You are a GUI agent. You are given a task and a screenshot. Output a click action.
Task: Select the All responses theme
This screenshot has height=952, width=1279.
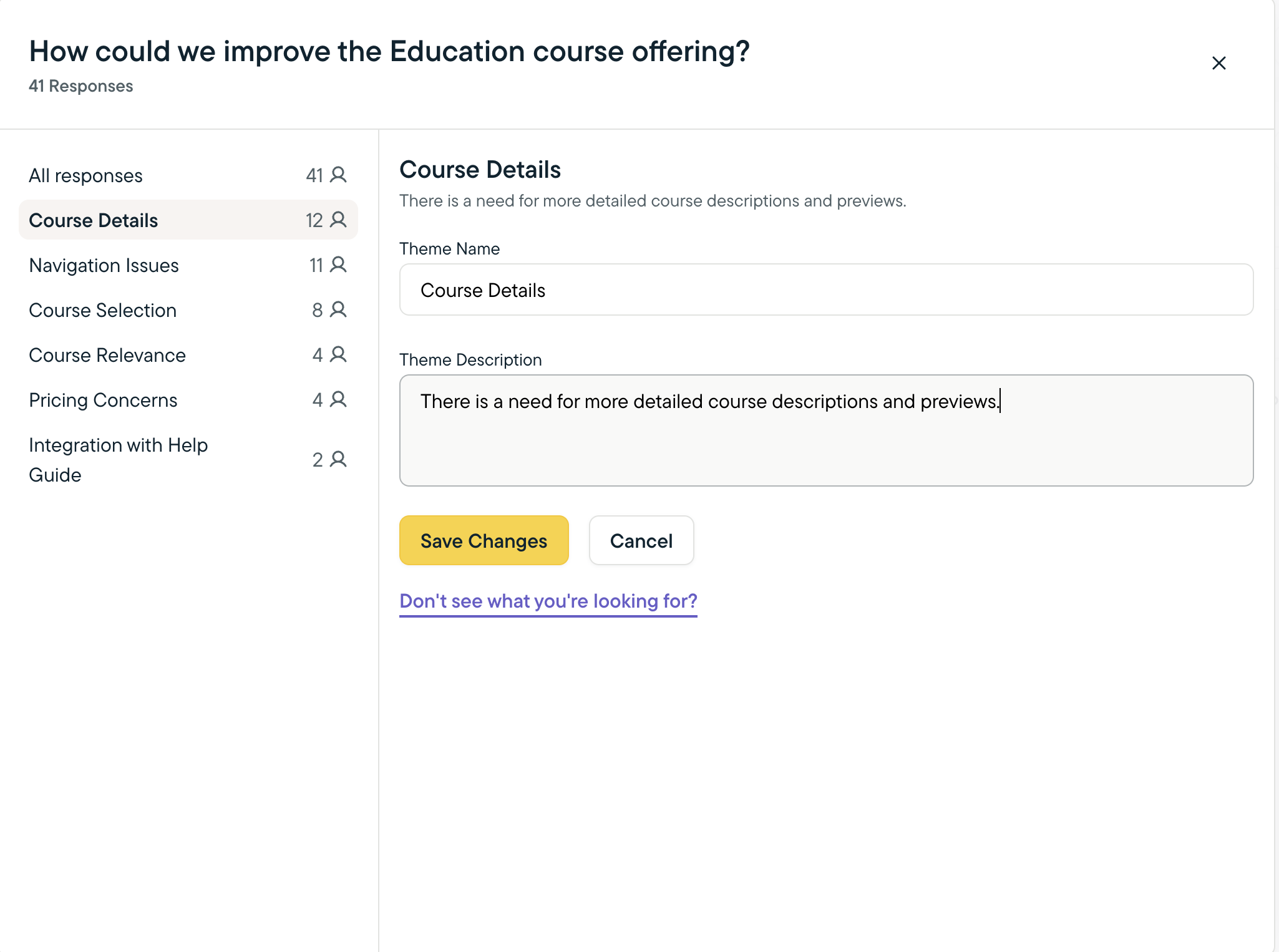click(x=86, y=176)
